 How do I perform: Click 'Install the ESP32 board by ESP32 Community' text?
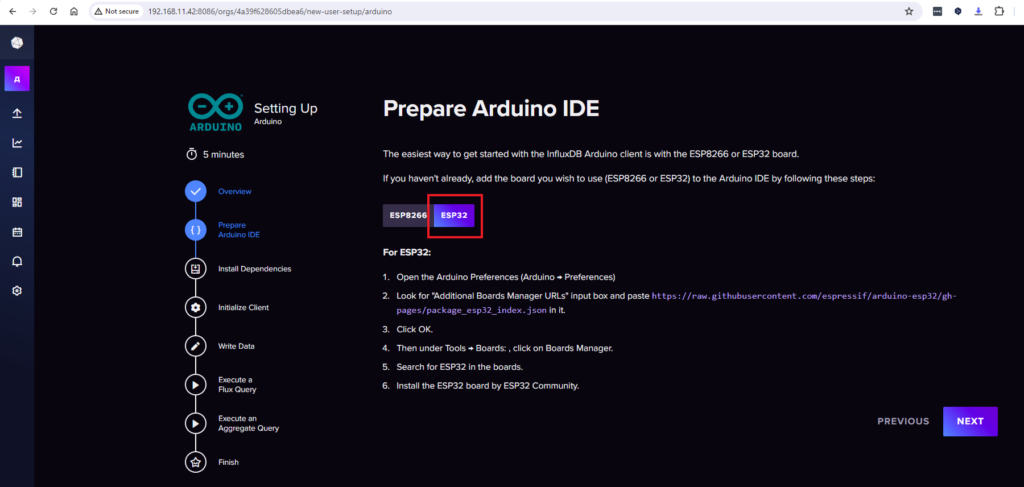tap(488, 386)
